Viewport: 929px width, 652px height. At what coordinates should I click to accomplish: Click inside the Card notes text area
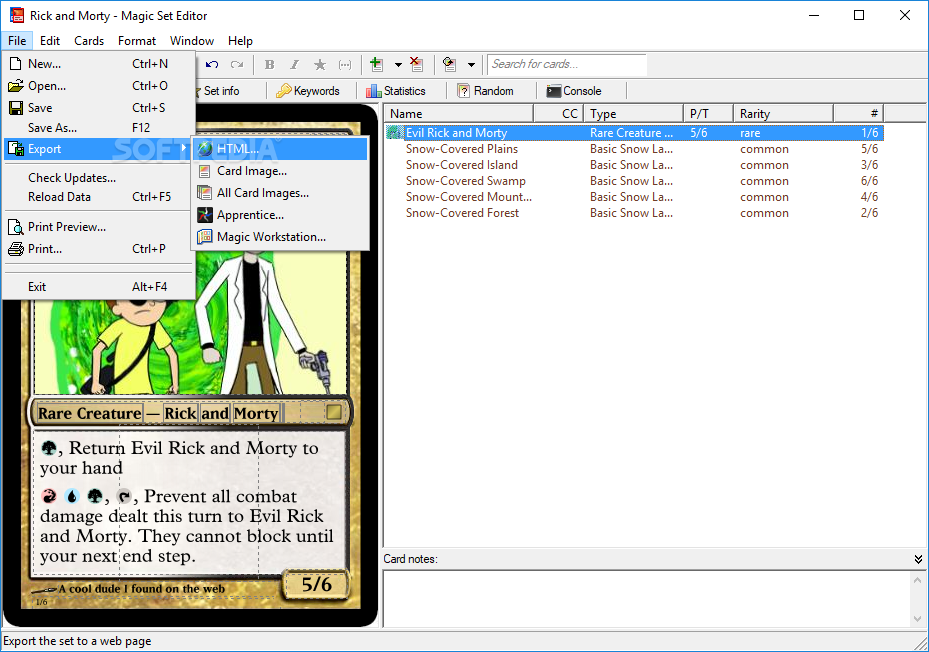647,599
